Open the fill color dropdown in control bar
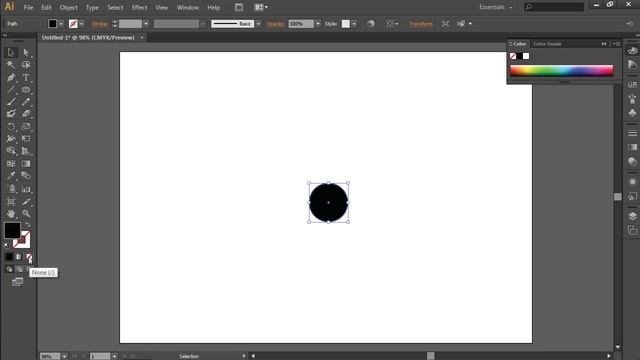 pos(61,24)
